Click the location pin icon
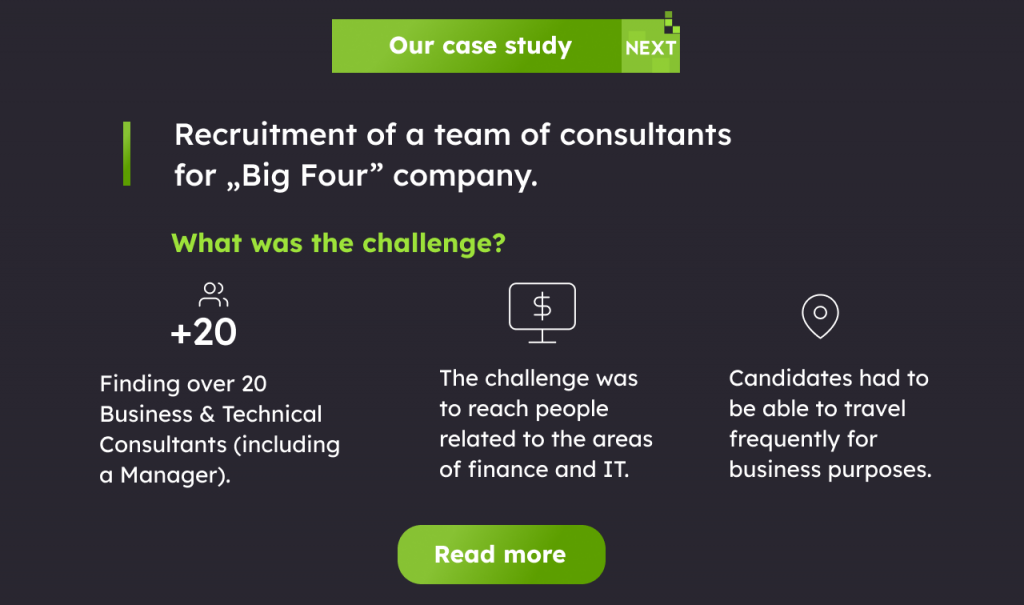The image size is (1024, 605). (820, 316)
